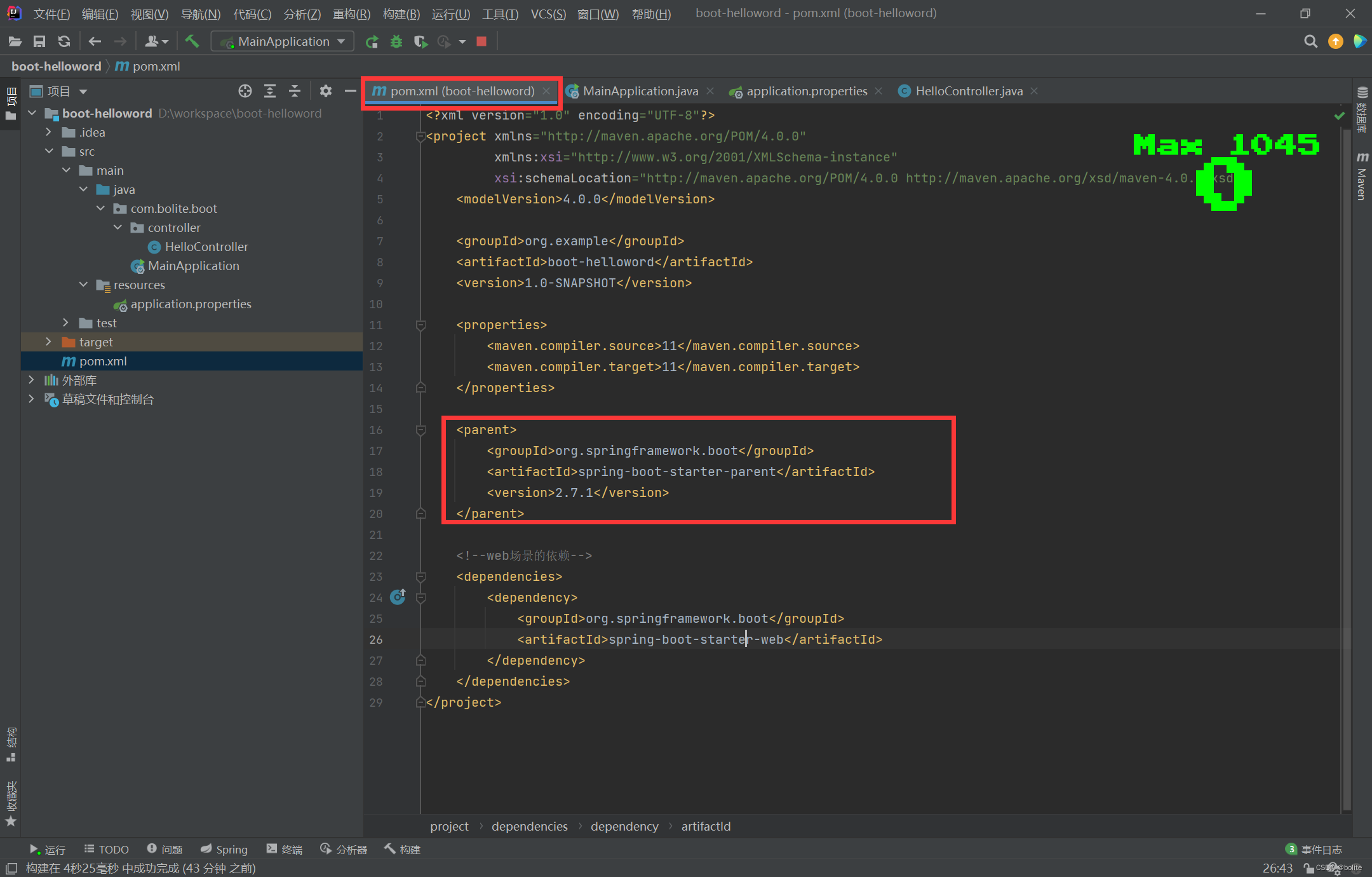Fold the parent tag at line 16
The width and height of the screenshot is (1372, 877).
420,430
